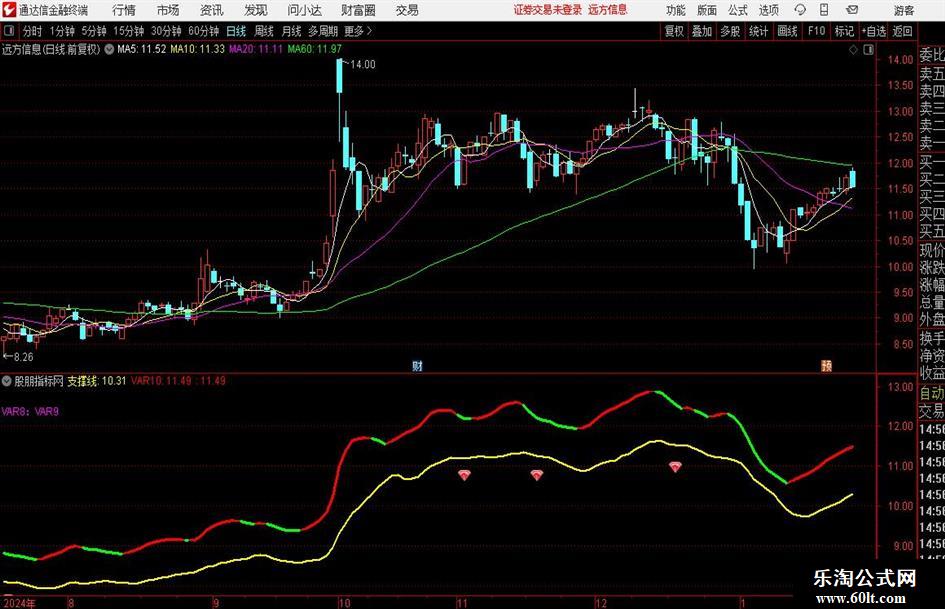Open the 版面 menu
Image resolution: width=945 pixels, height=609 pixels.
point(706,10)
